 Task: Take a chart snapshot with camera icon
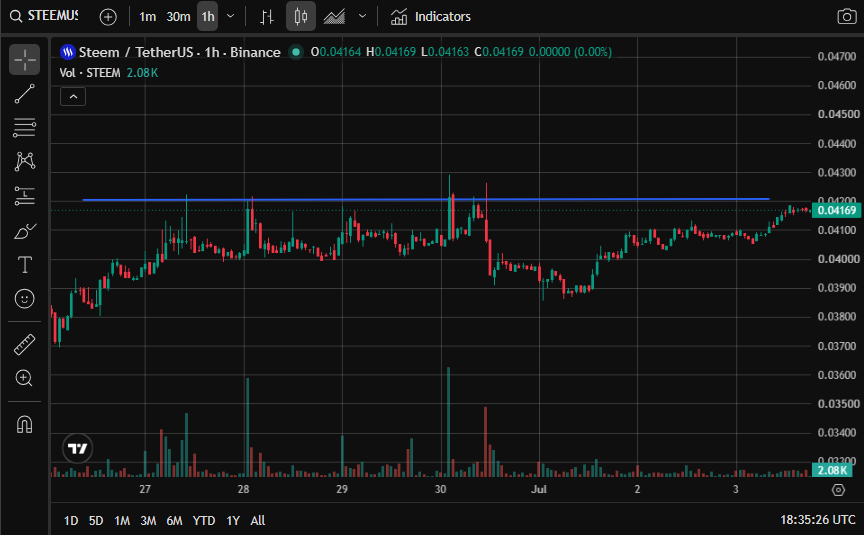(x=846, y=17)
